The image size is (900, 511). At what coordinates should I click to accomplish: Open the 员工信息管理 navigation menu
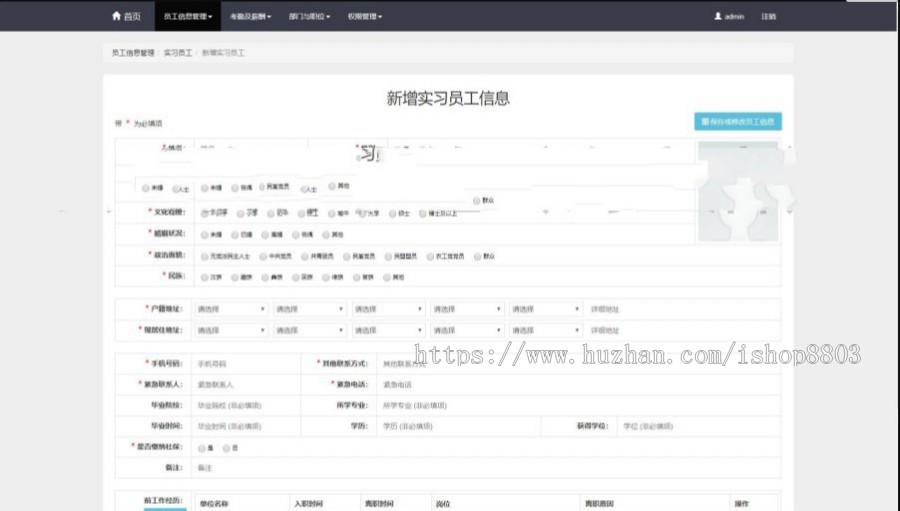click(188, 16)
